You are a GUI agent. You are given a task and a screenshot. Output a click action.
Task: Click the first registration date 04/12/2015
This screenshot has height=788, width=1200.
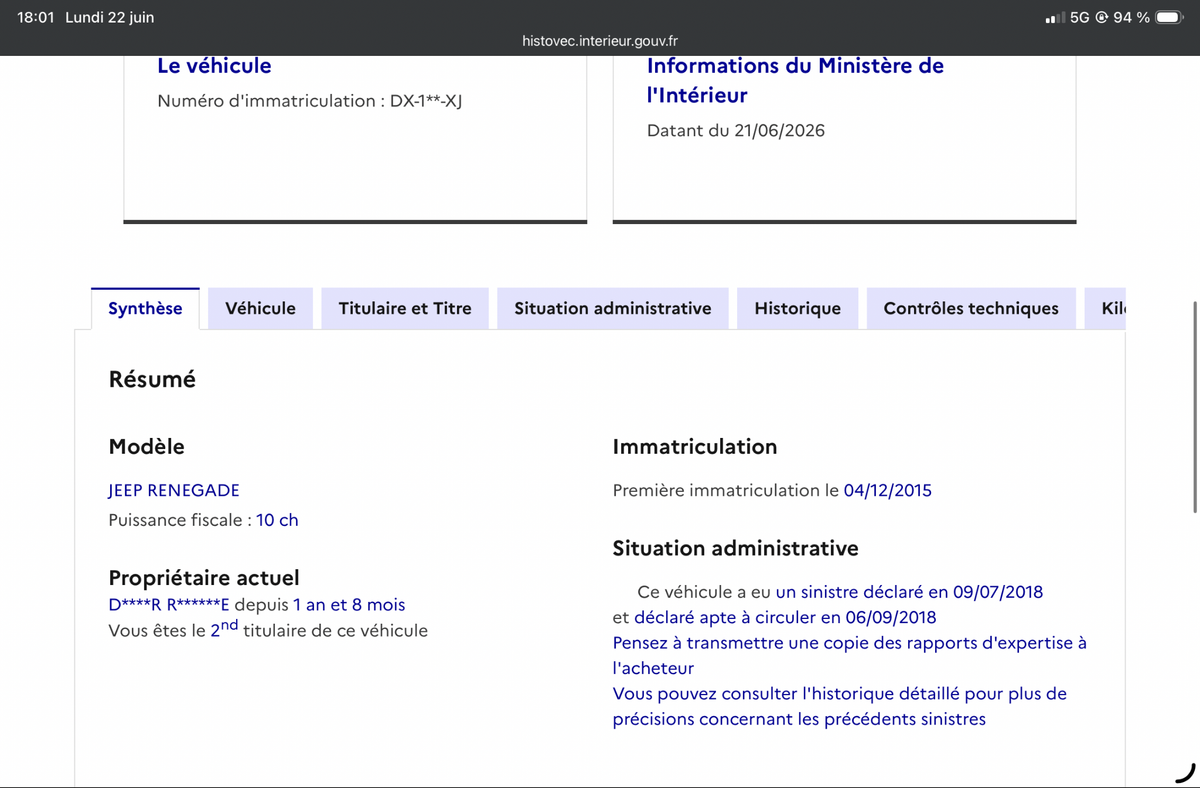(x=888, y=490)
